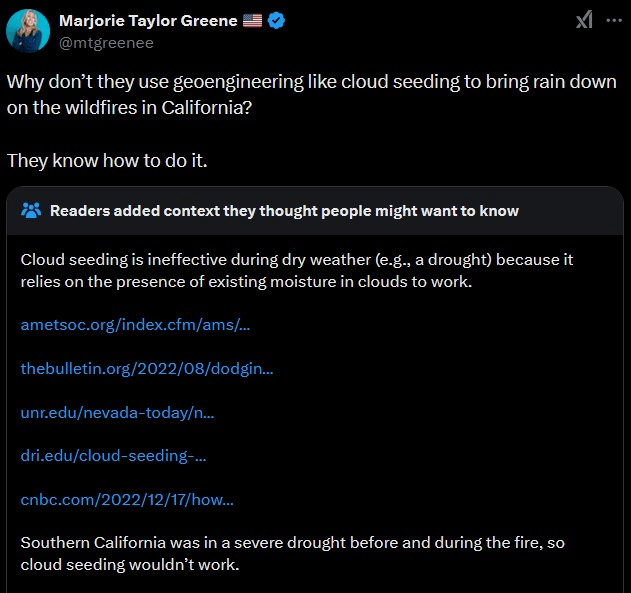Click the Community Notes people icon
The image size is (631, 593).
[31, 210]
